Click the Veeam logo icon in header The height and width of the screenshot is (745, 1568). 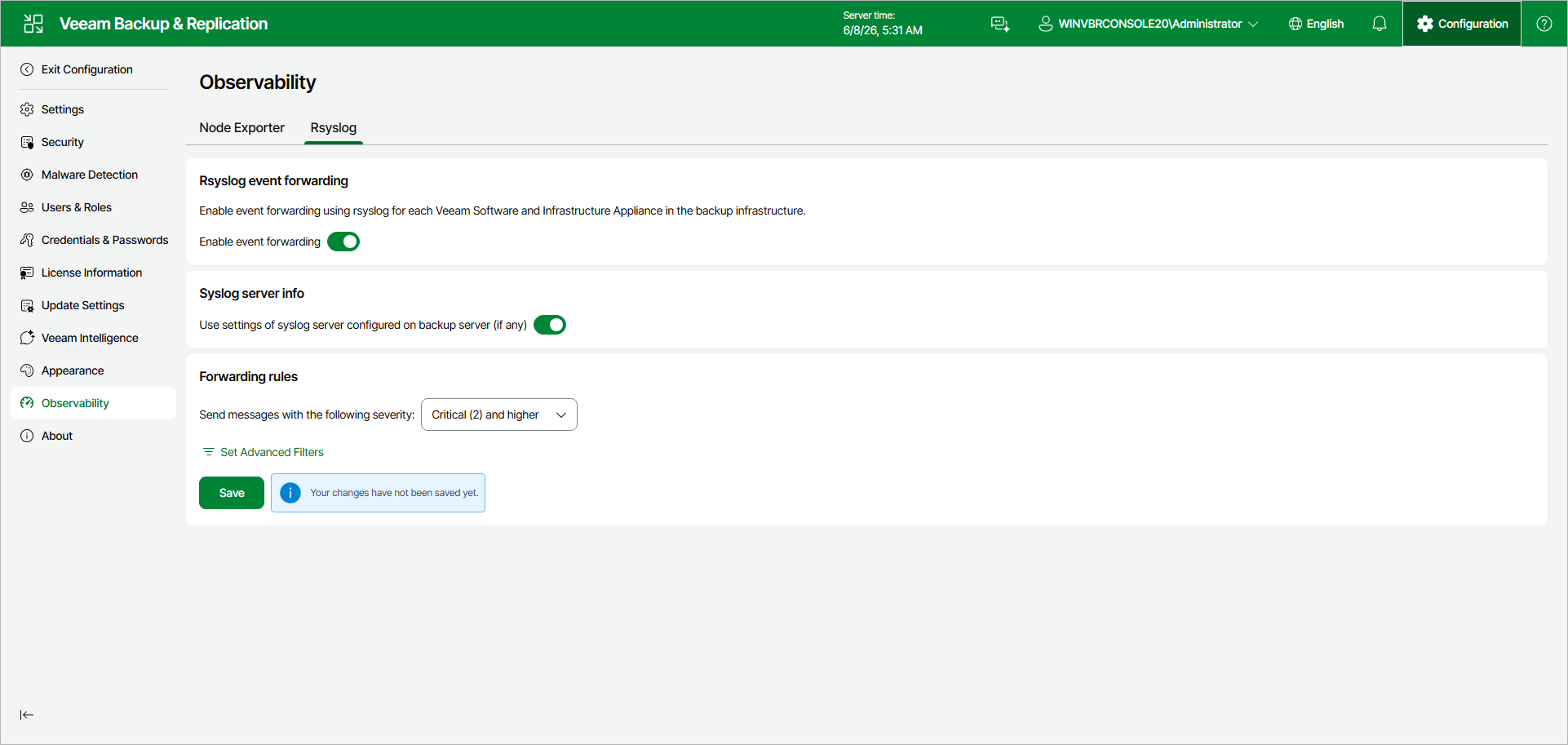coord(33,24)
